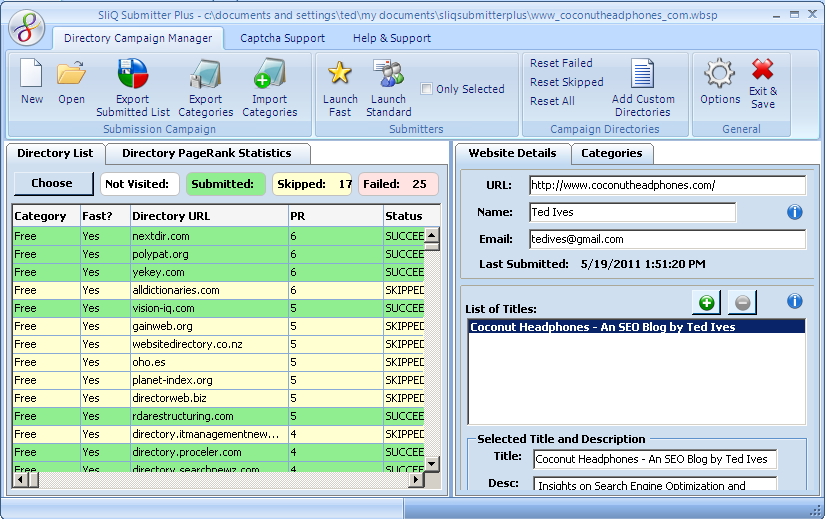Click the Email input field
825x519 pixels.
point(667,239)
